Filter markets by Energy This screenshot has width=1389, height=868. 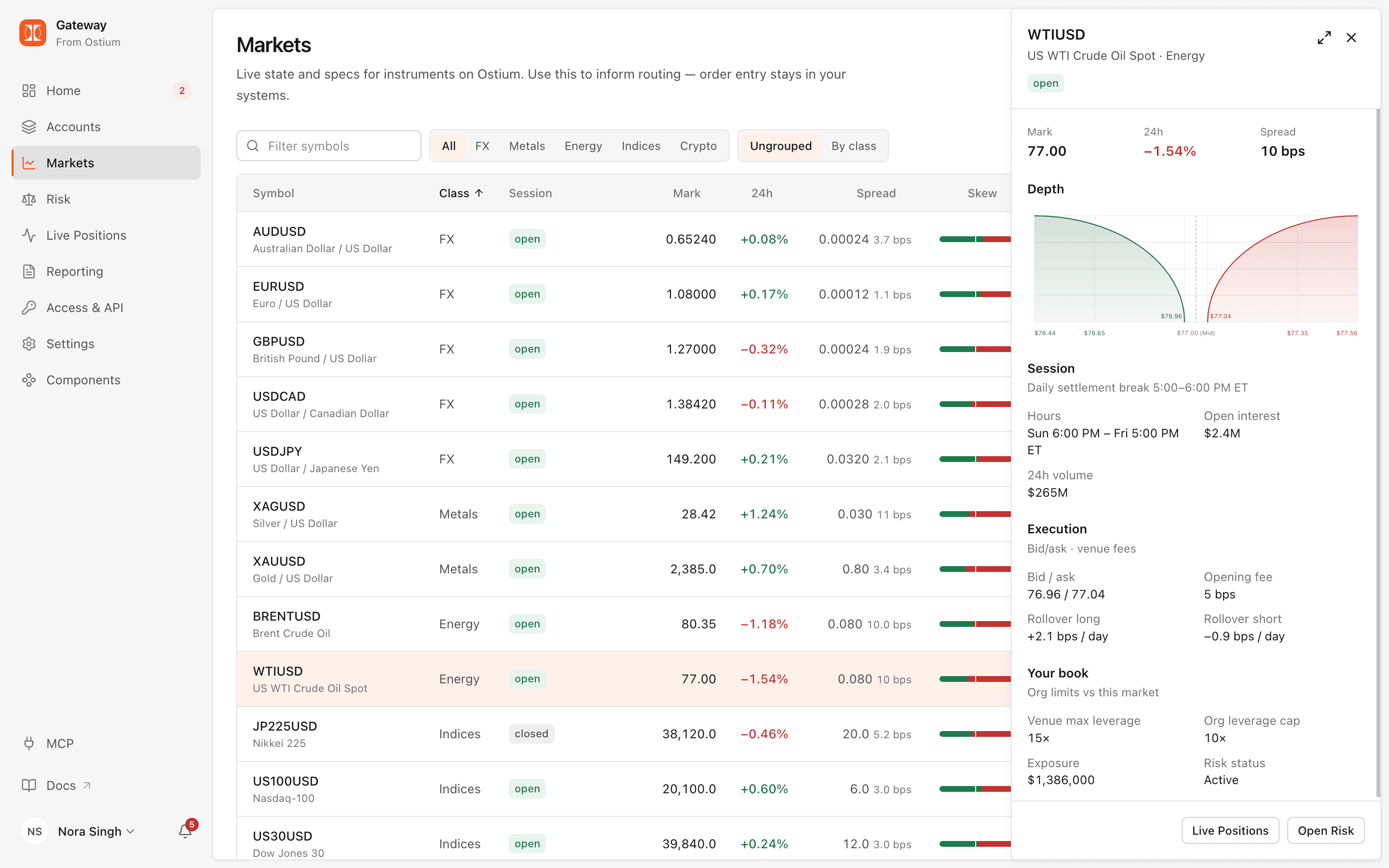(583, 146)
